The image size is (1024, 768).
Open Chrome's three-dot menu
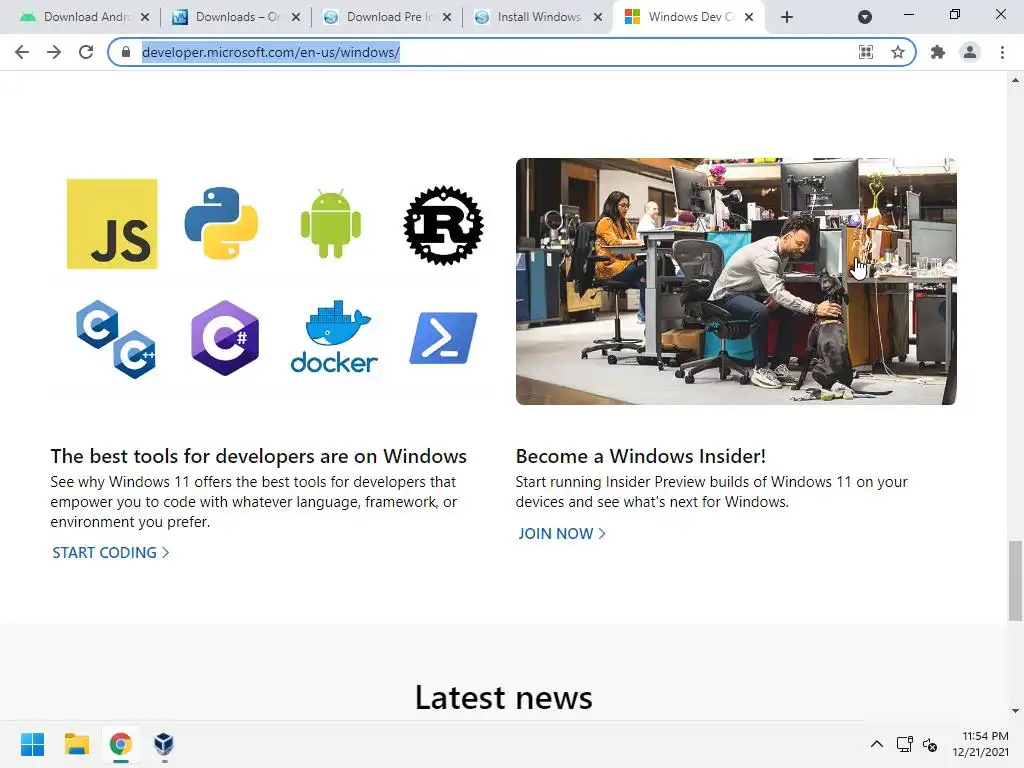click(1002, 52)
